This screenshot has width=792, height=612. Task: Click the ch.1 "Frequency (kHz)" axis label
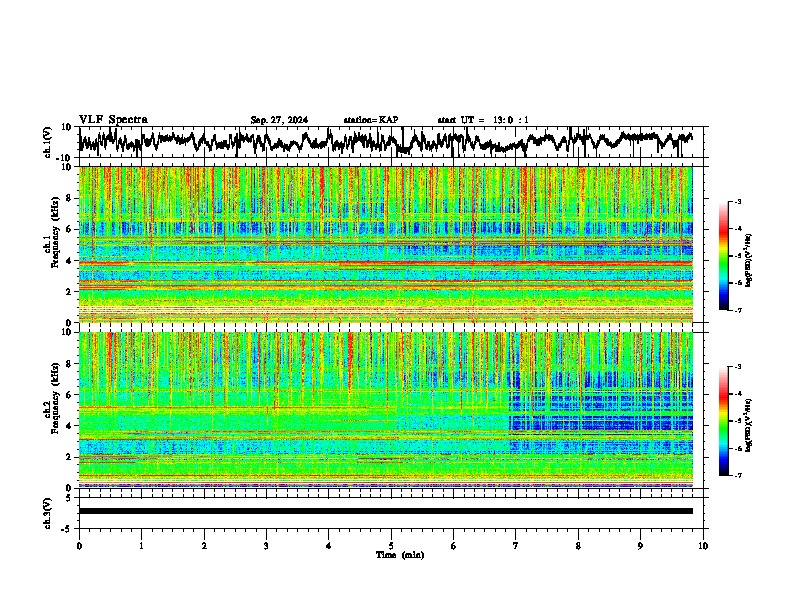(55, 232)
